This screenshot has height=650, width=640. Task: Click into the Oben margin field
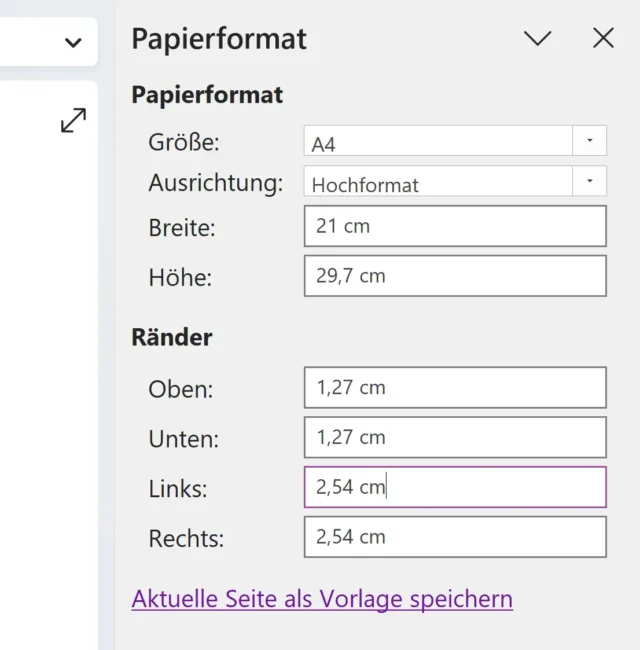455,387
